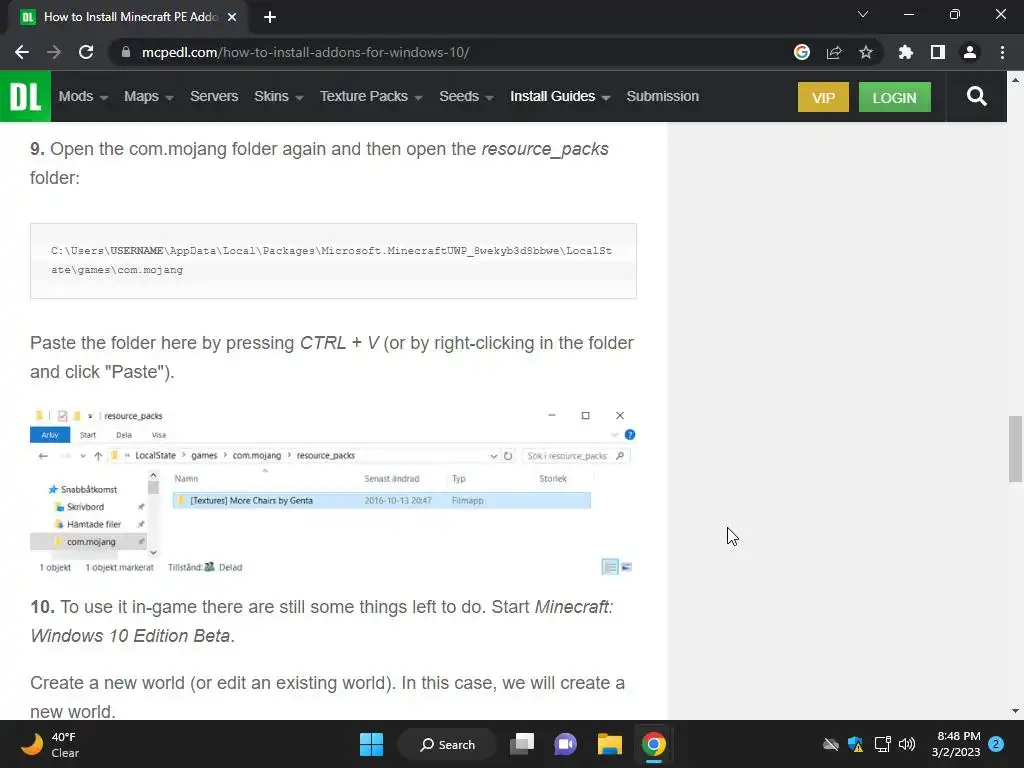
Task: Click the MCPEDL DL logo
Action: point(25,97)
